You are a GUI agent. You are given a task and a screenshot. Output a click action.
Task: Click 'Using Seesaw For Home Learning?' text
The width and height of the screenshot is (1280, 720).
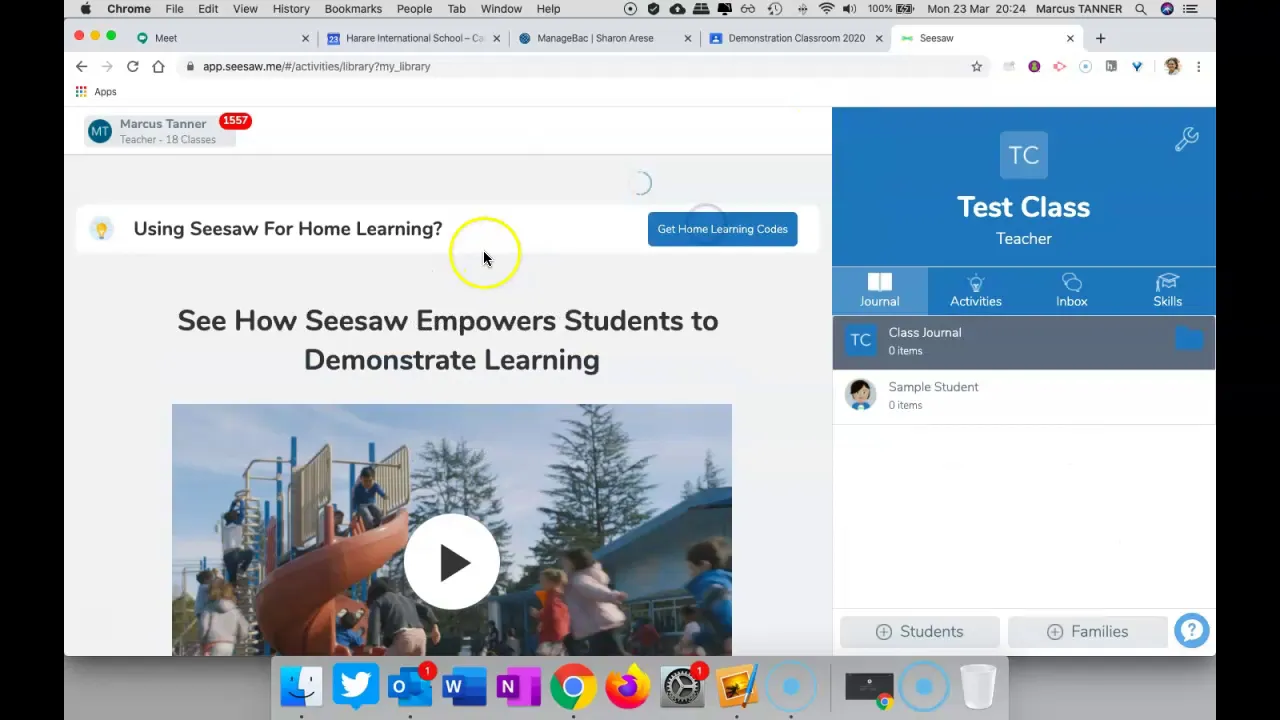point(288,229)
